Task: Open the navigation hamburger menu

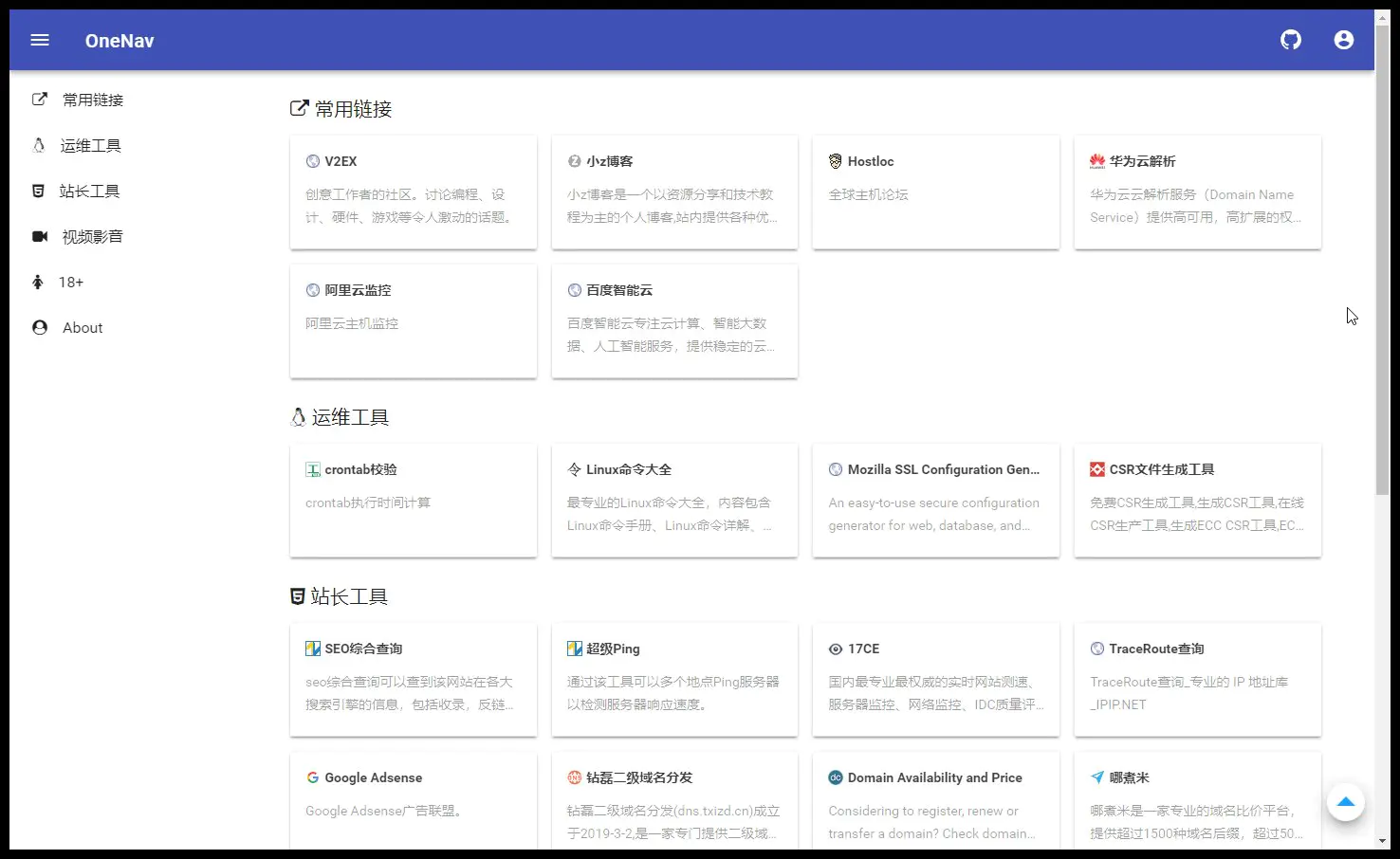Action: (39, 40)
